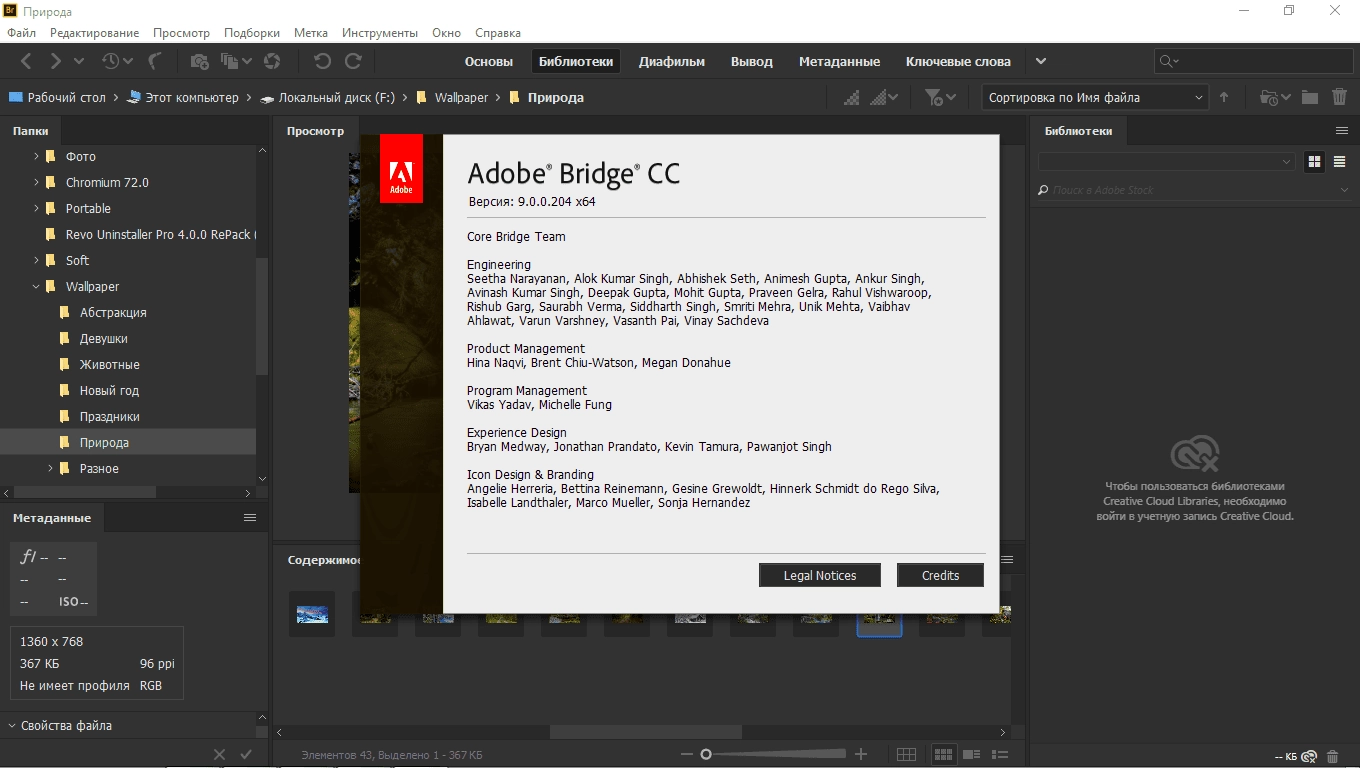The image size is (1360, 768).
Task: Expand the Chromium 72.0 folder
Action: (x=36, y=182)
